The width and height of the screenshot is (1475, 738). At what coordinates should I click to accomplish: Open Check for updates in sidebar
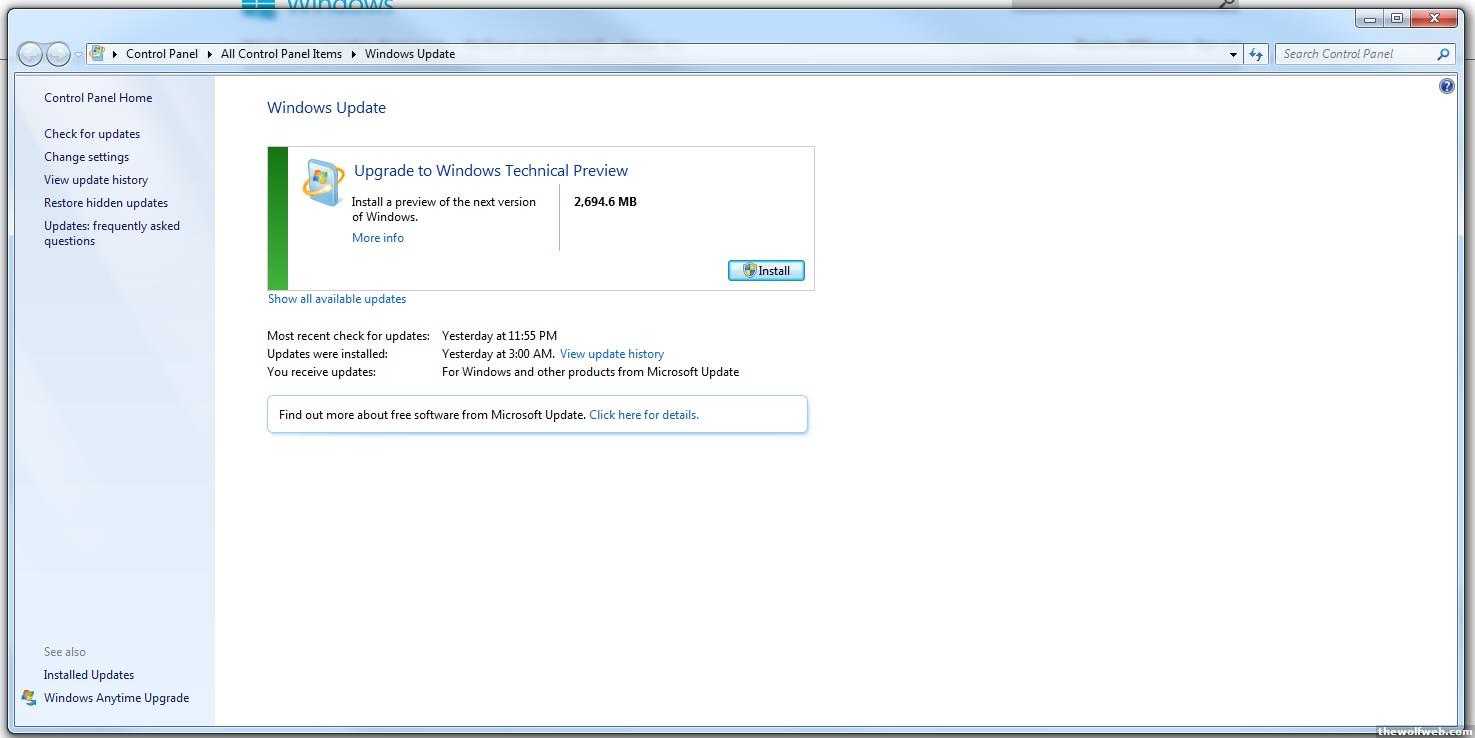click(92, 134)
